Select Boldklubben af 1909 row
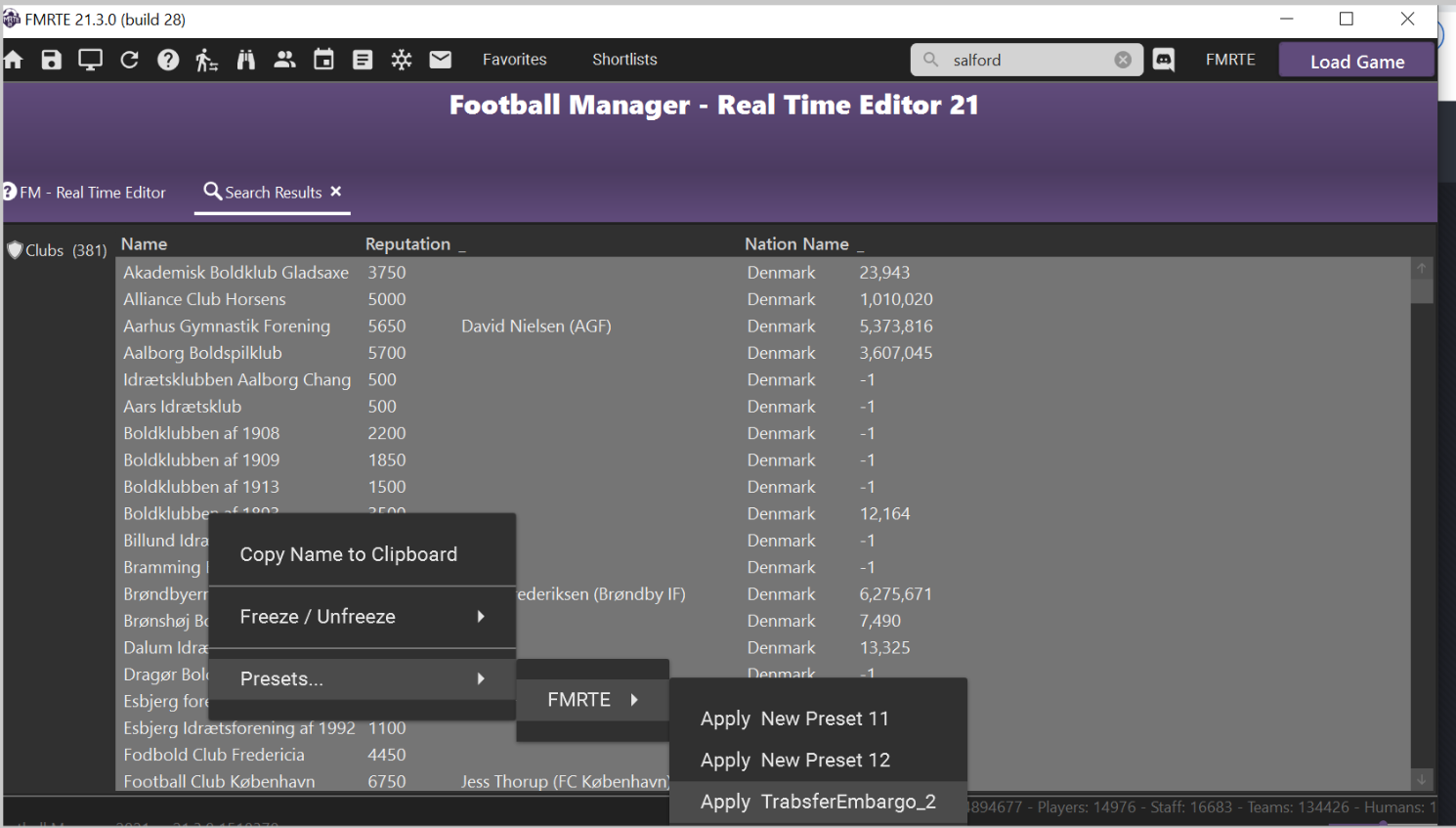 coord(763,459)
